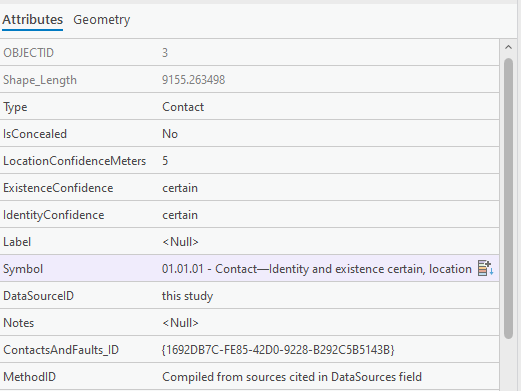Click the OBJECTID value 3
Image resolution: width=521 pixels, height=391 pixels.
click(165, 53)
